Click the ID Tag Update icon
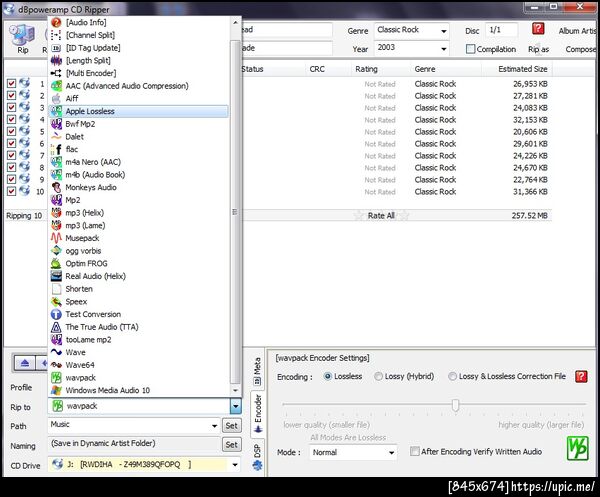Screen dimensions: 600x497 pyautogui.click(x=56, y=48)
